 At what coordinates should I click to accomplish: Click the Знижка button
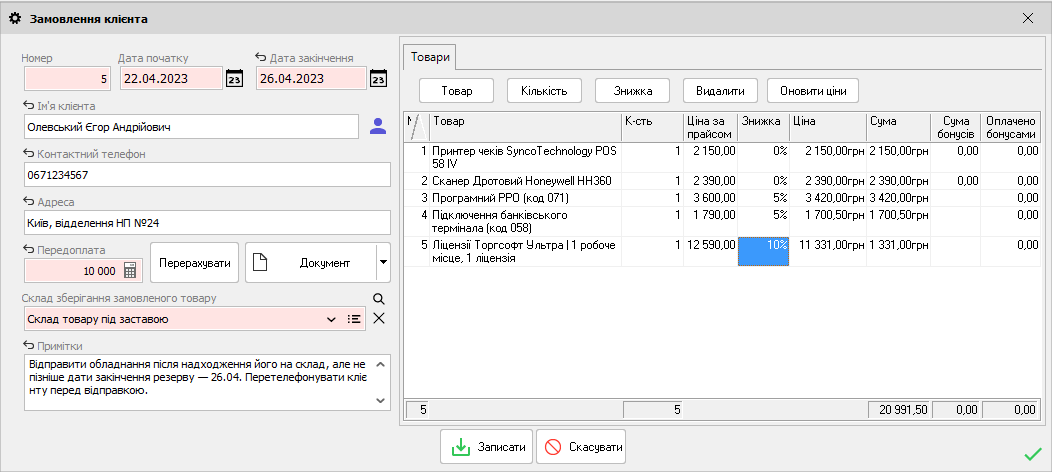point(633,91)
